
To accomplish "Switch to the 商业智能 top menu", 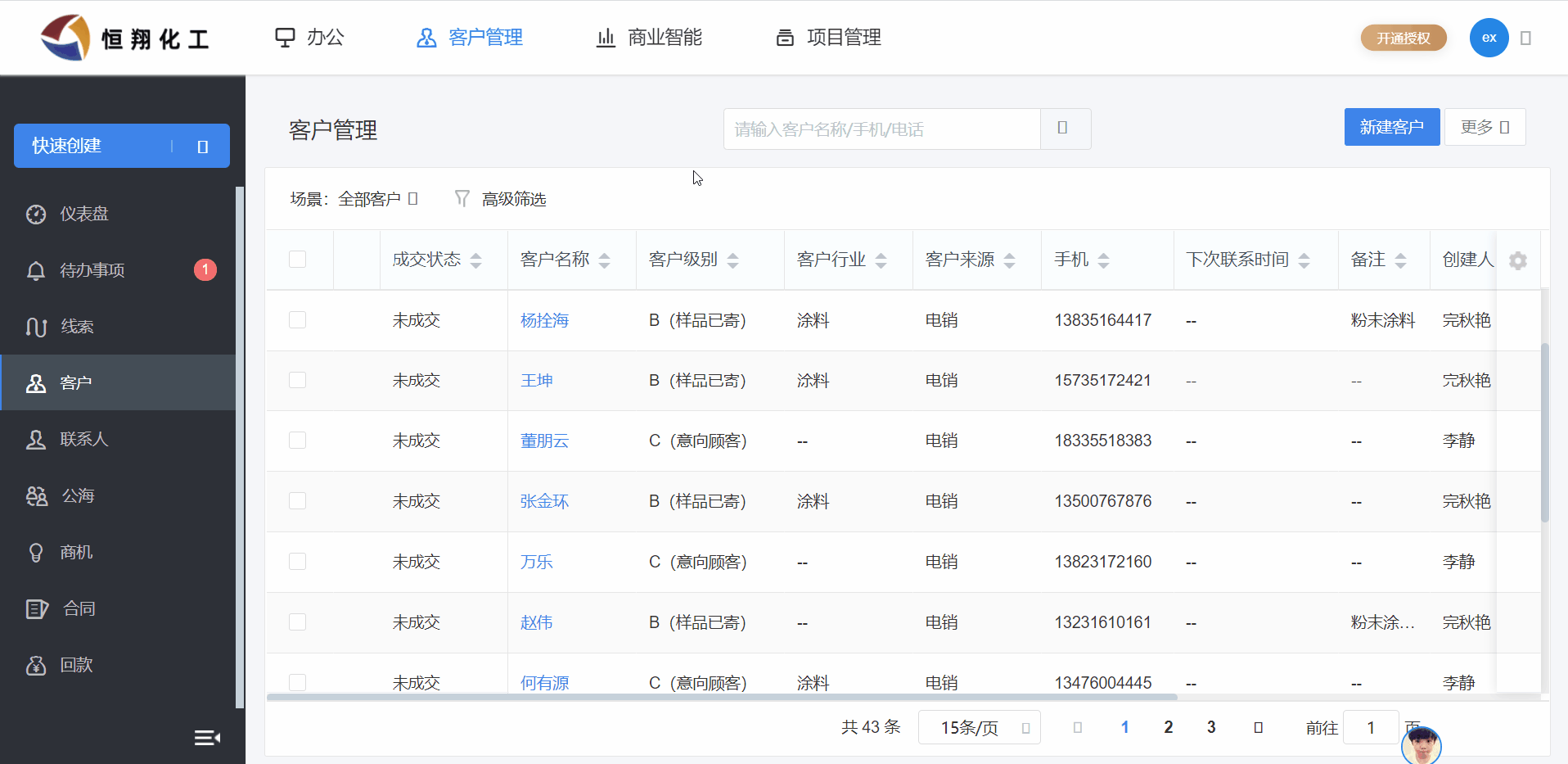I will 649,38.
